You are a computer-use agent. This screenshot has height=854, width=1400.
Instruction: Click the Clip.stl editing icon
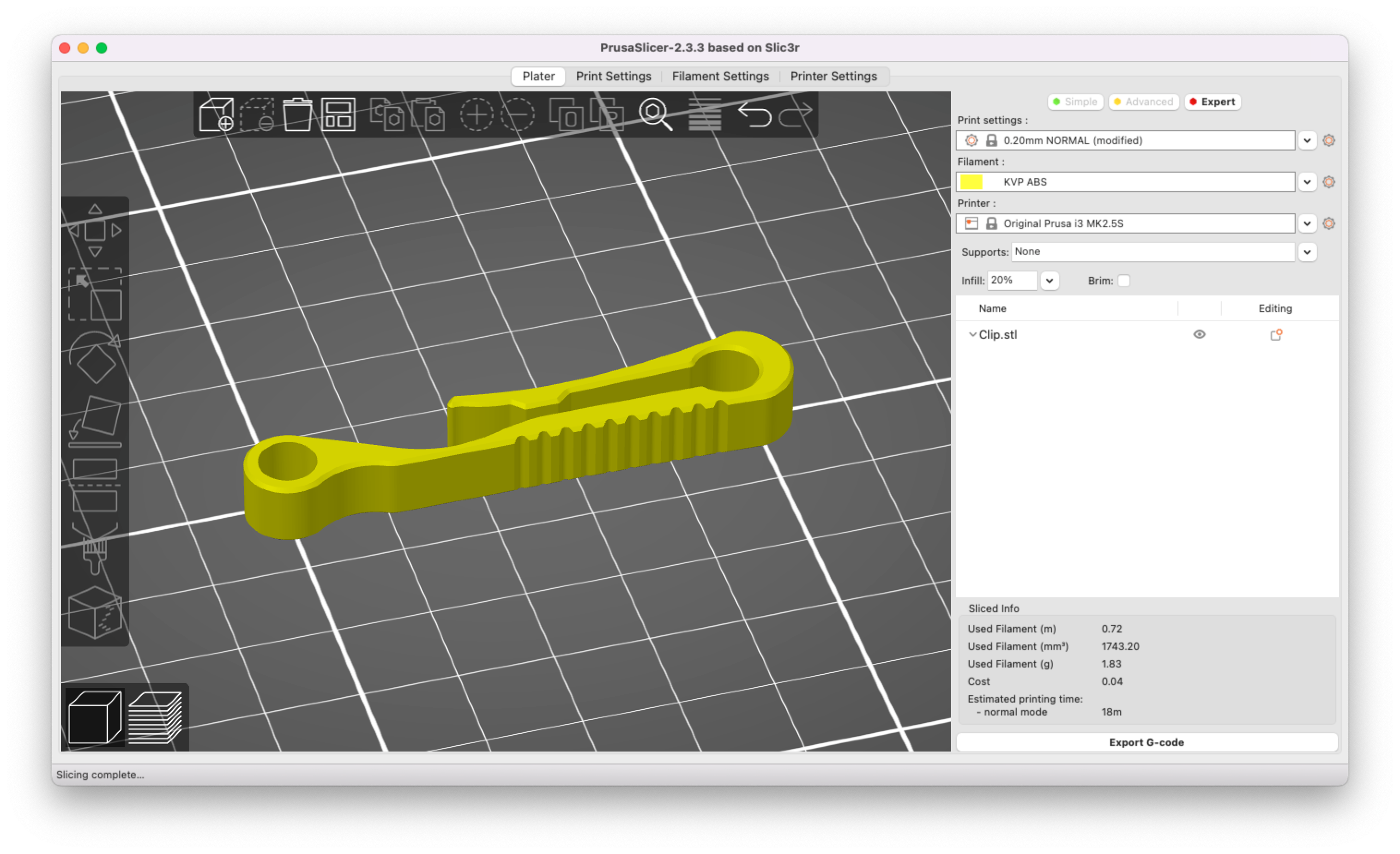(1276, 335)
